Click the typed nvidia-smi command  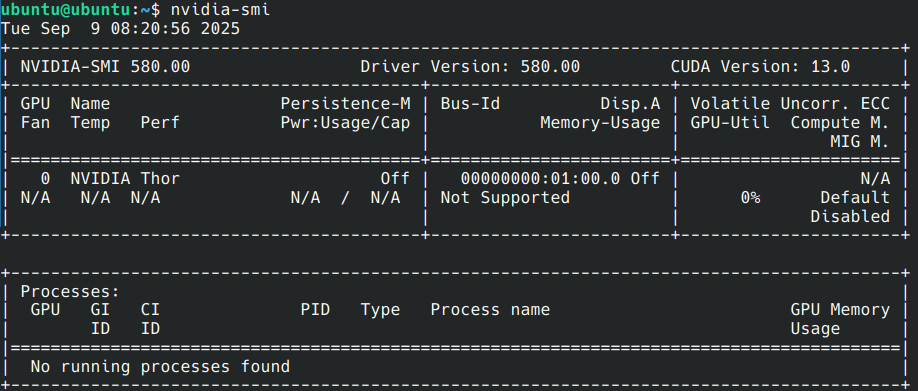click(221, 9)
